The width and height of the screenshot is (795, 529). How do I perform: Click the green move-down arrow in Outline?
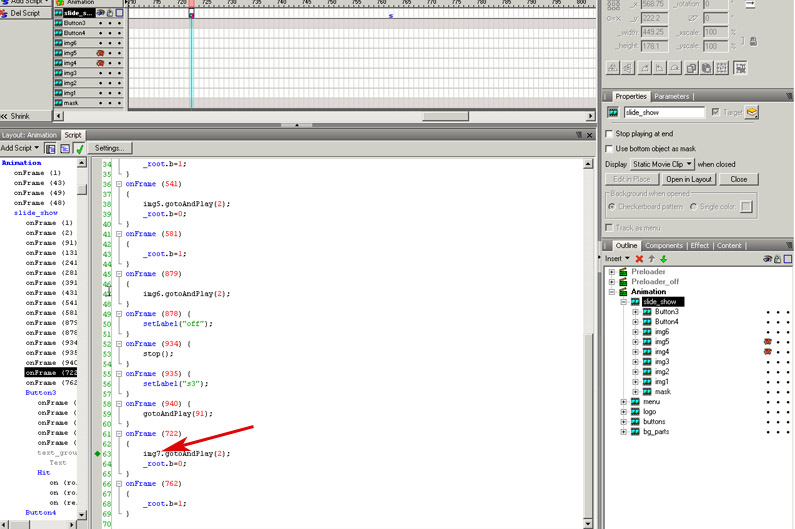[663, 259]
